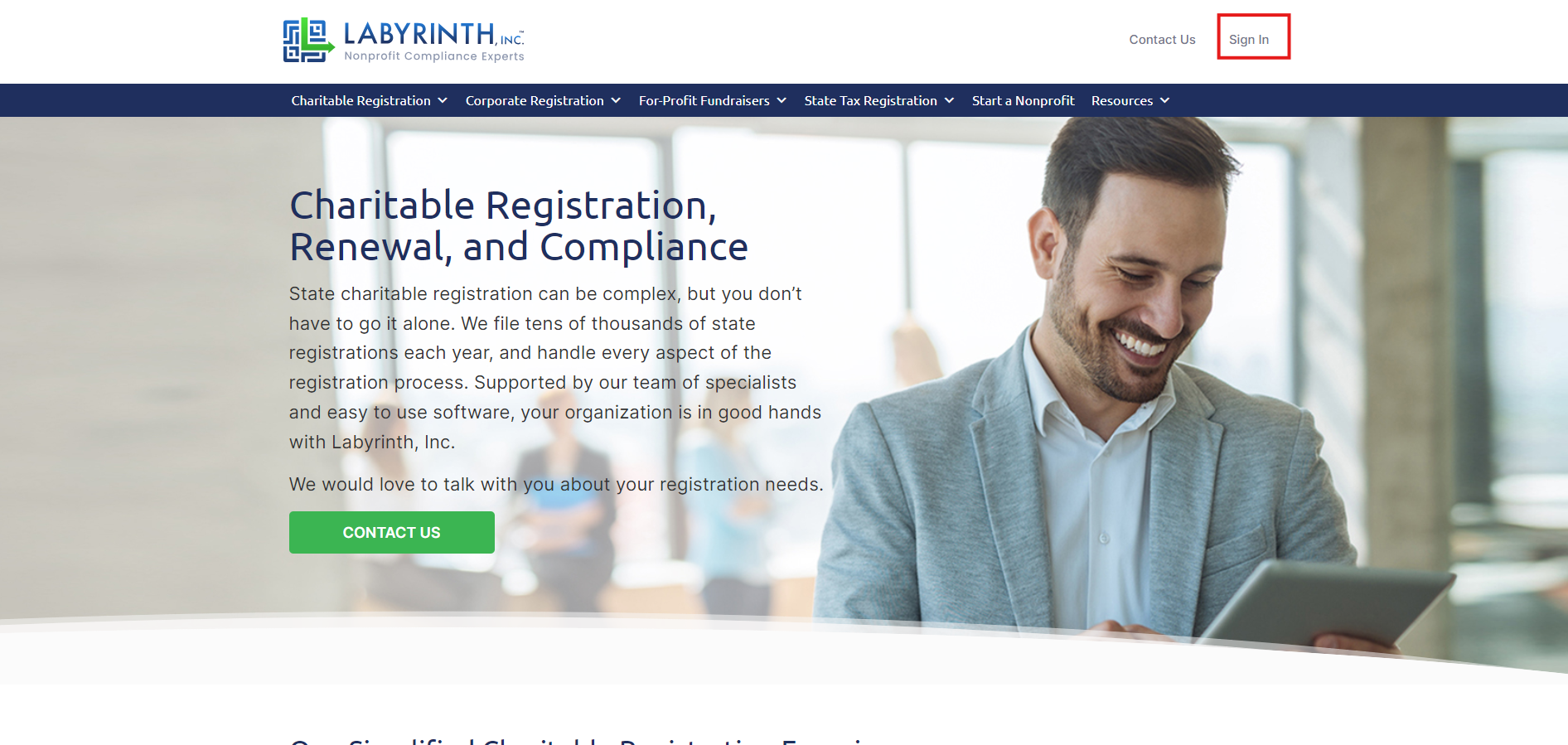Viewport: 1568px width, 745px height.
Task: Select the For-Profit Fundraisers menu label
Action: point(704,100)
